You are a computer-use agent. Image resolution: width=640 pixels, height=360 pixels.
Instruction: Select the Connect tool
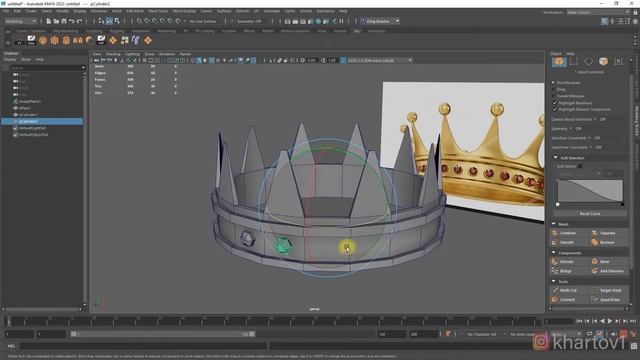click(x=569, y=300)
